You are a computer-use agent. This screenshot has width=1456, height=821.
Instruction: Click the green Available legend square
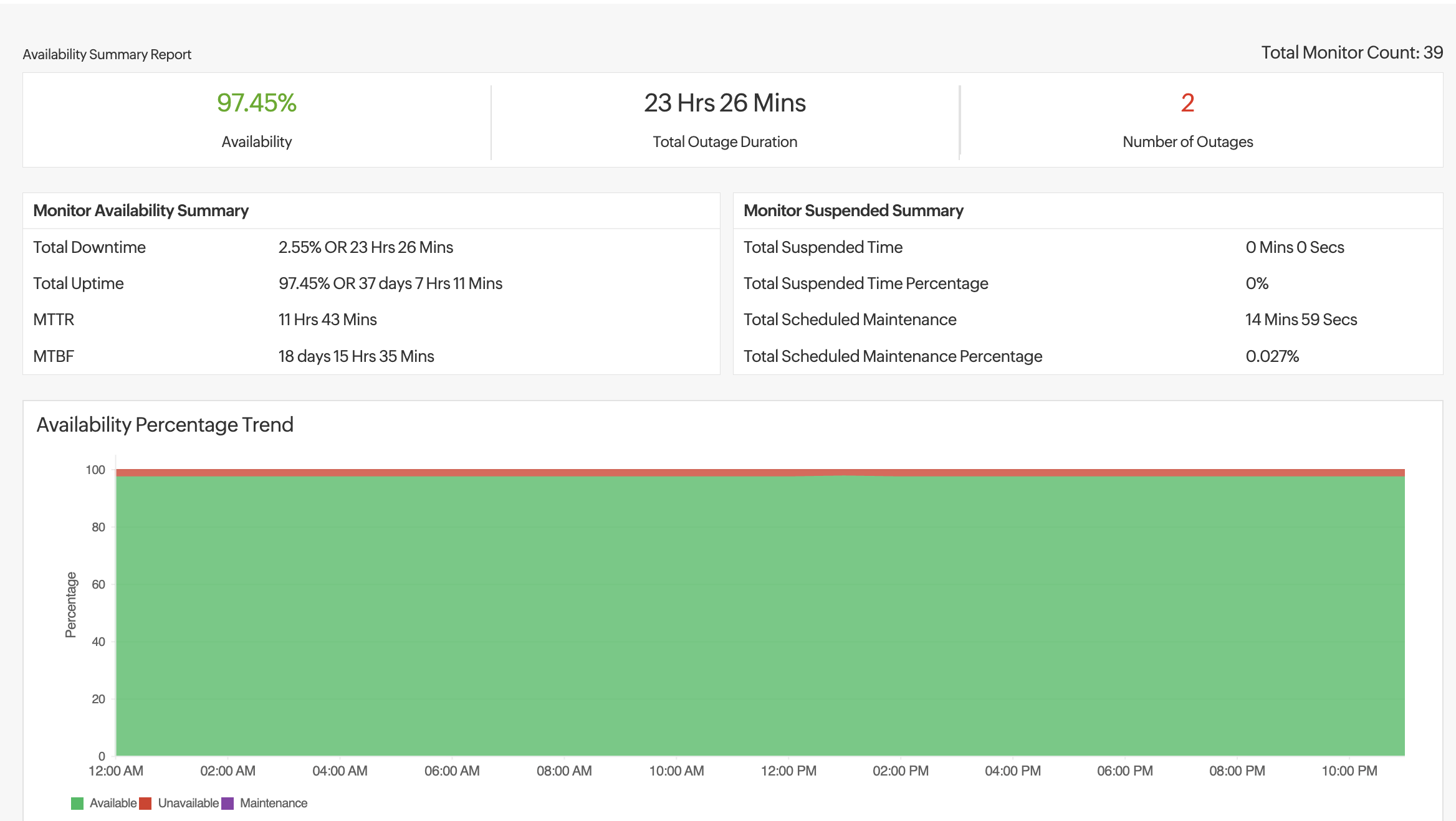click(x=77, y=804)
